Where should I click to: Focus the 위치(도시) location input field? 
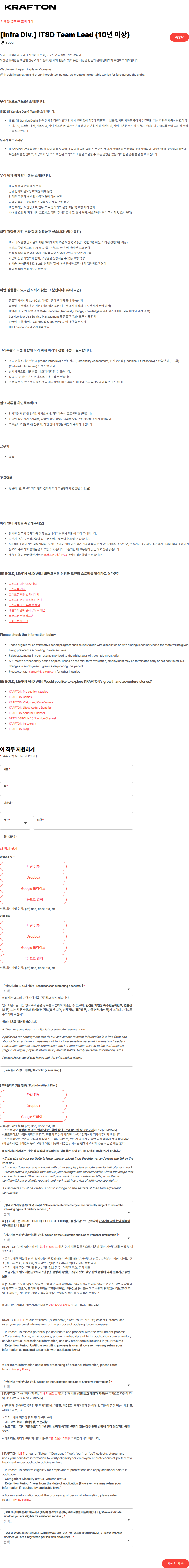[67, 839]
